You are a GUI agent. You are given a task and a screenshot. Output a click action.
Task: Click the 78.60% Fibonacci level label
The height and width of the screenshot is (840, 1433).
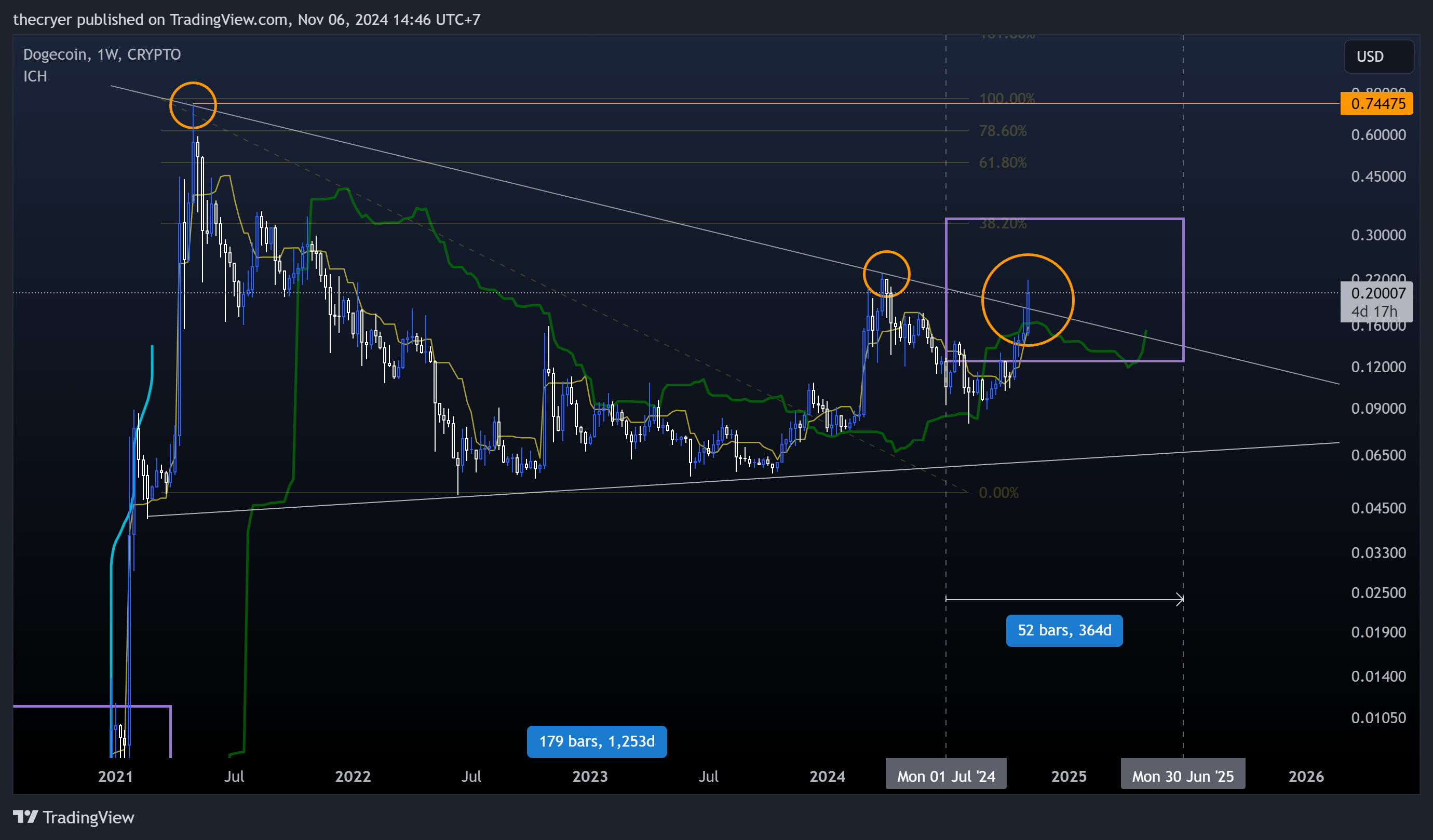point(1003,131)
